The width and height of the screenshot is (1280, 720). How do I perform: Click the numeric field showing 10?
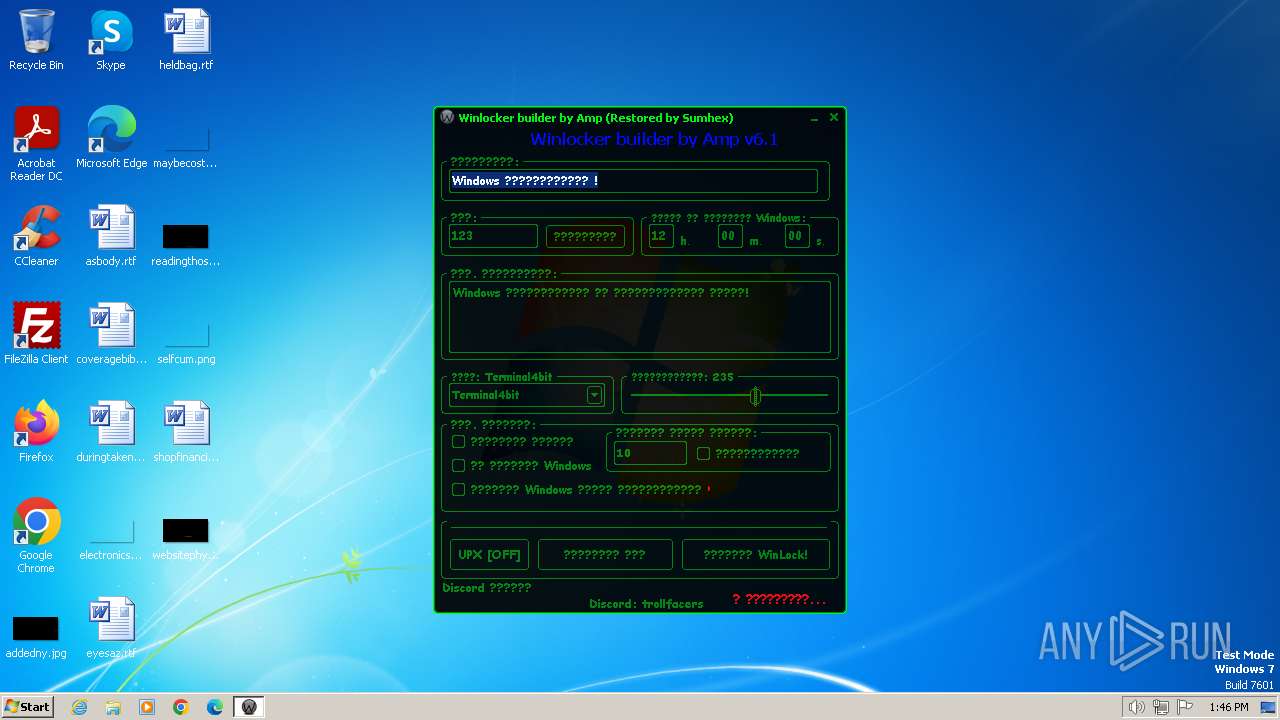(650, 453)
